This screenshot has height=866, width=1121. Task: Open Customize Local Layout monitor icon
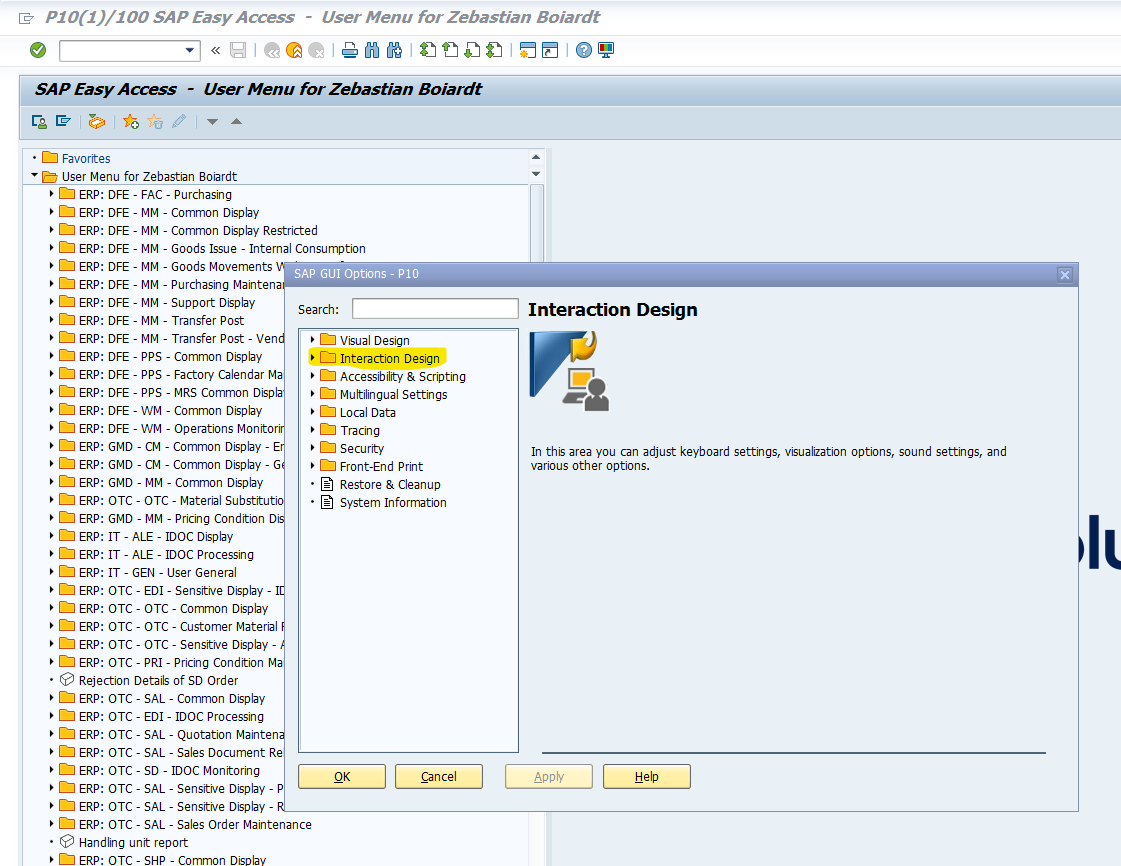point(606,50)
